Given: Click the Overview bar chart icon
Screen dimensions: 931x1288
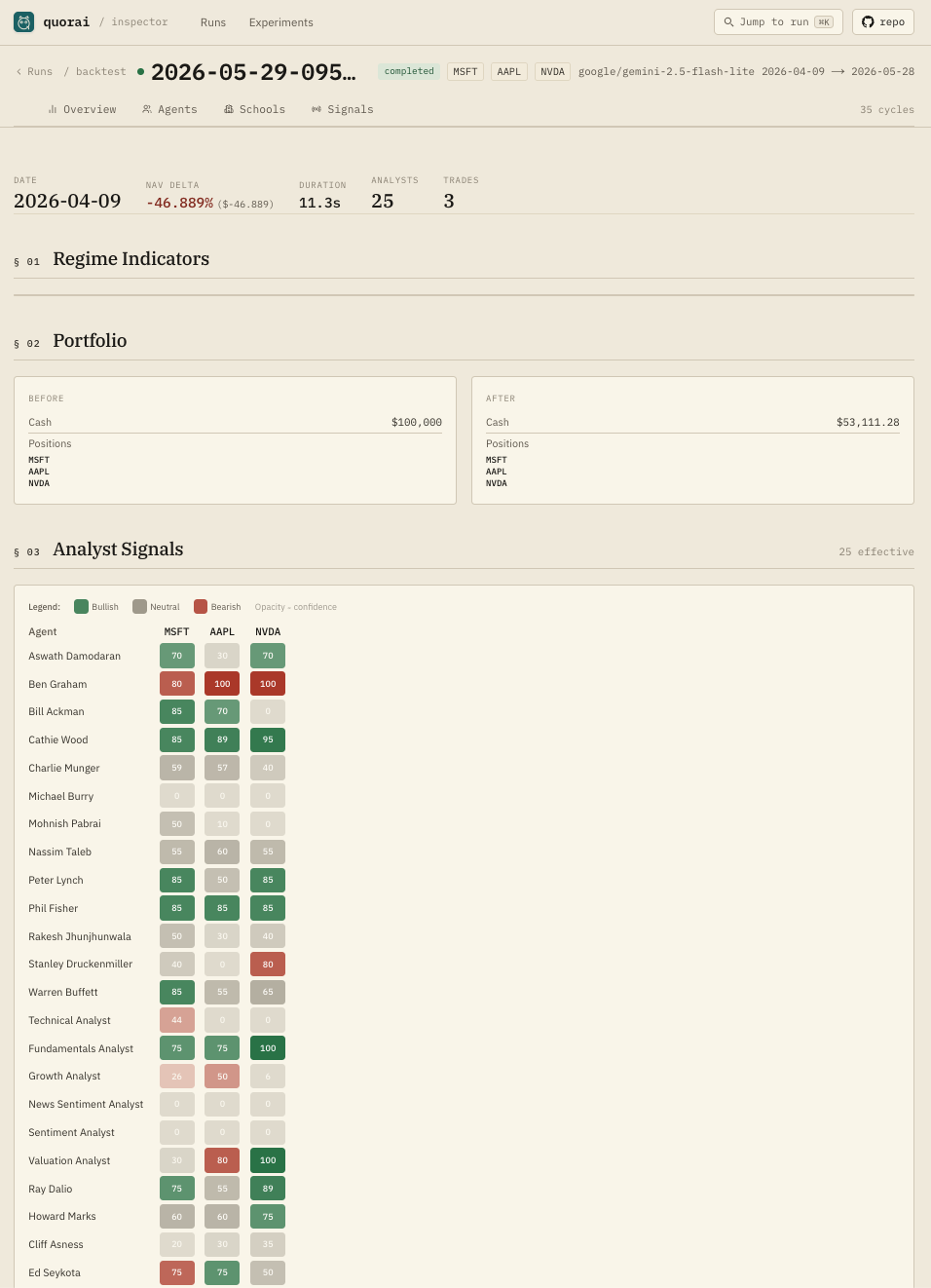Looking at the screenshot, I should [53, 110].
